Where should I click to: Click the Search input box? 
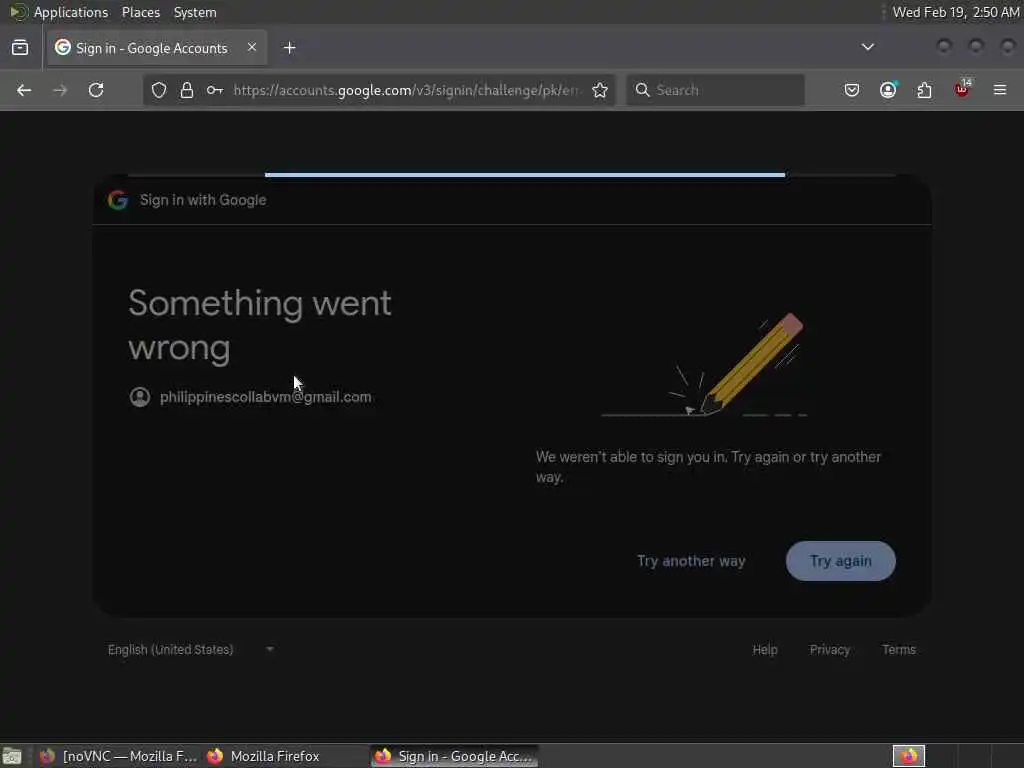[716, 90]
